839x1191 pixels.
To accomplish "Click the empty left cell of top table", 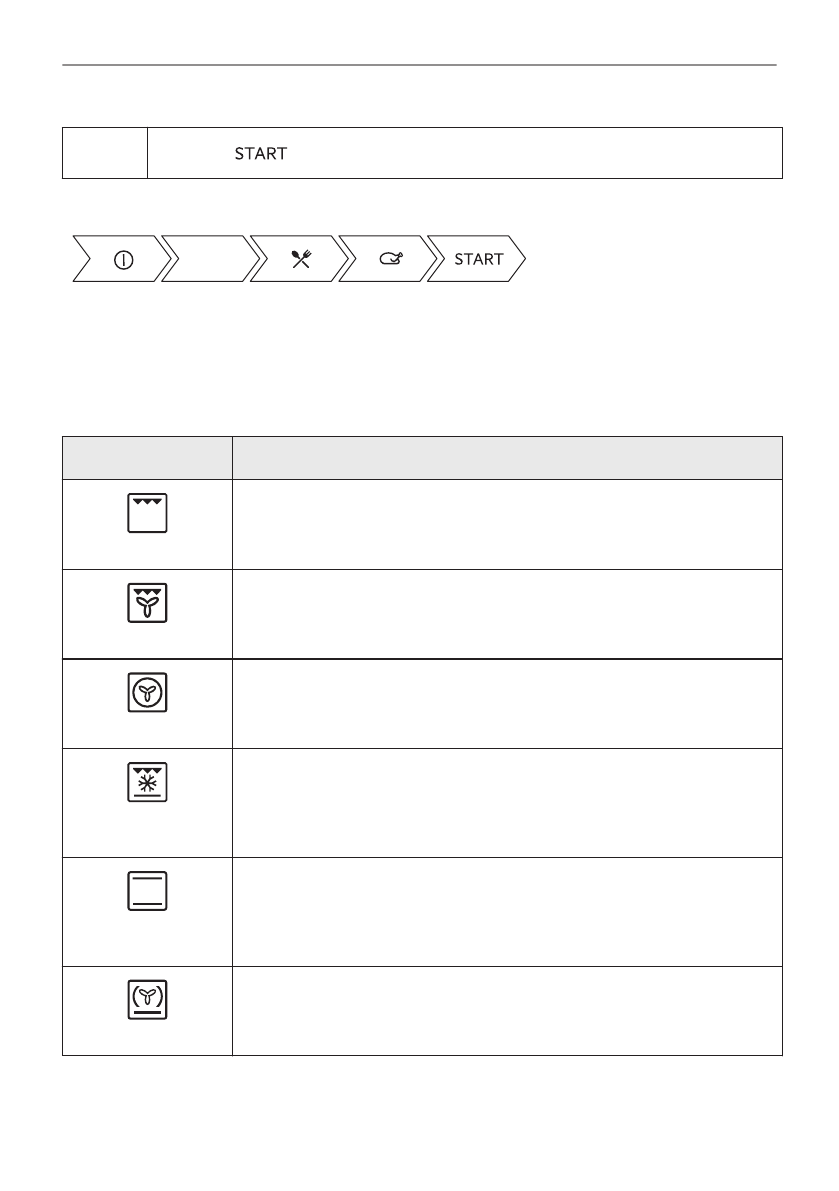I will click(x=105, y=153).
